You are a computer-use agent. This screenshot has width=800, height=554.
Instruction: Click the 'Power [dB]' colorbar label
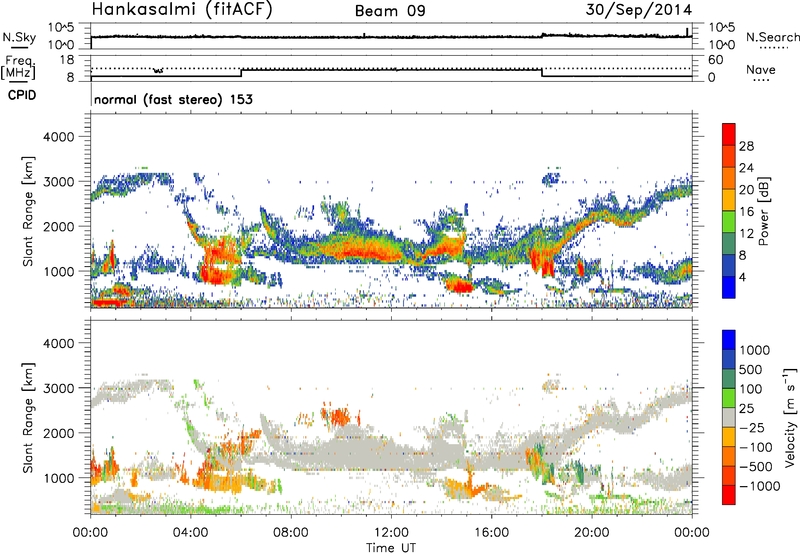pos(763,211)
